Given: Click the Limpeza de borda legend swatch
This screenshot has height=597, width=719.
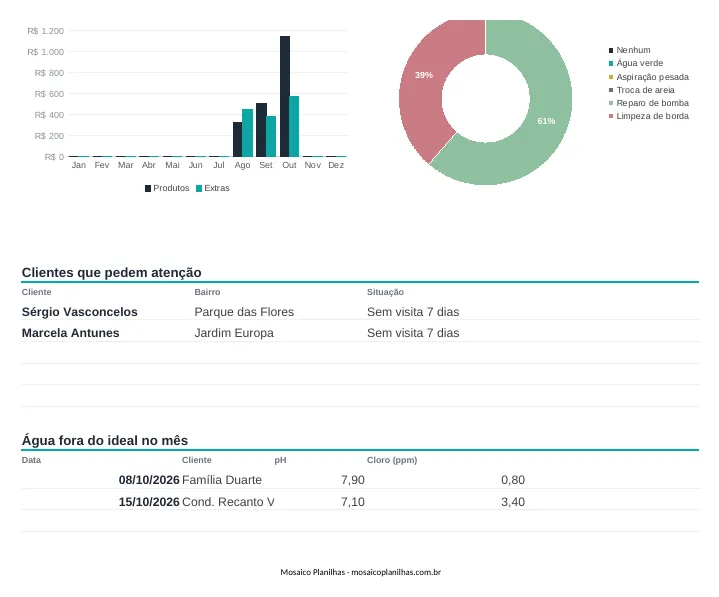Looking at the screenshot, I should tap(611, 116).
